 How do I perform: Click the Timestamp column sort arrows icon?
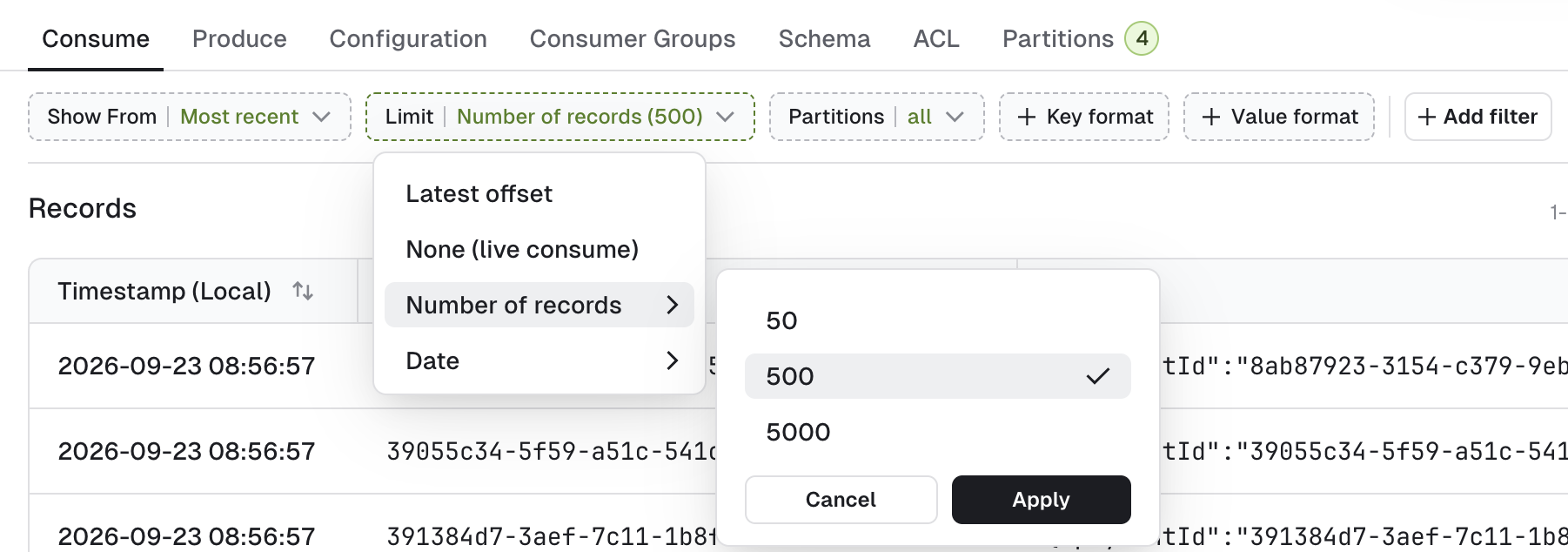point(303,291)
